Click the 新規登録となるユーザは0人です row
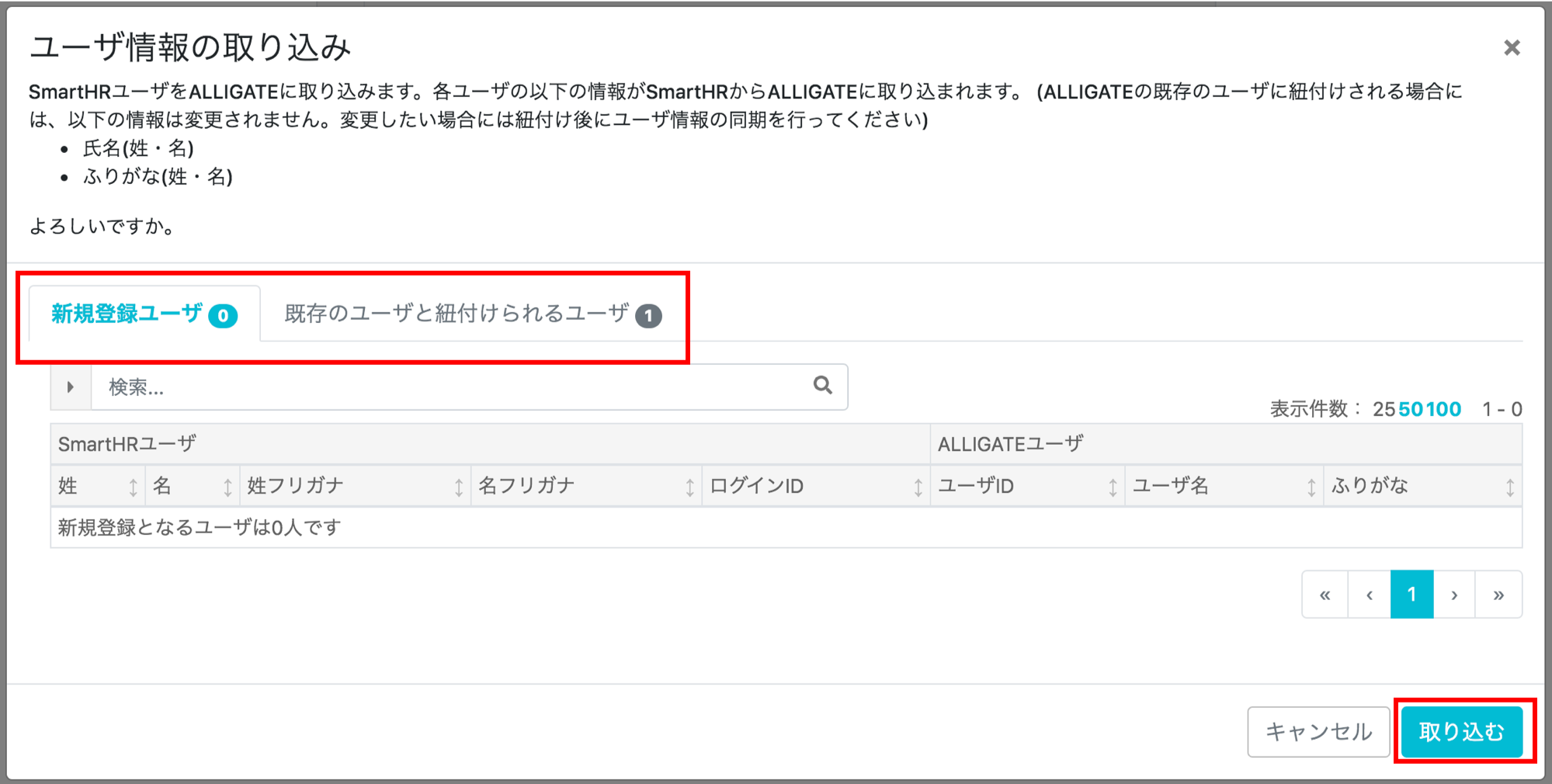The image size is (1552, 784). click(786, 528)
